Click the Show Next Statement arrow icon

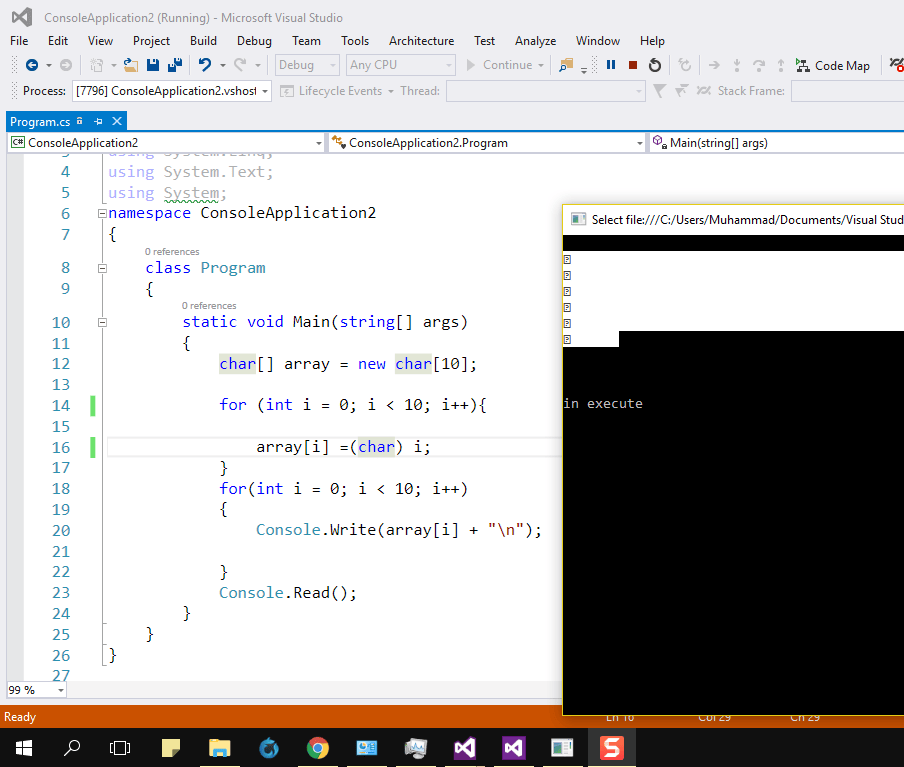click(x=714, y=65)
